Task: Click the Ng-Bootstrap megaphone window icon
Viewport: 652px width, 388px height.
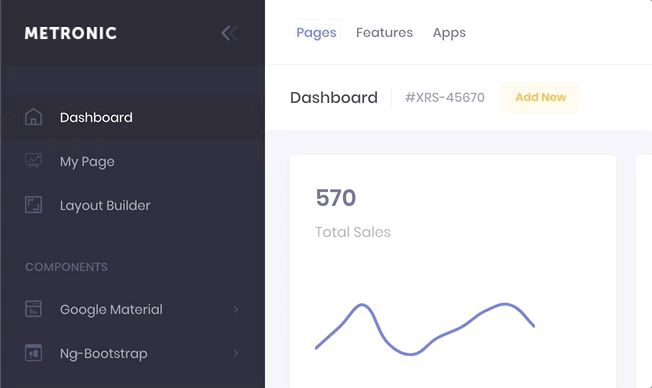Action: tap(33, 353)
